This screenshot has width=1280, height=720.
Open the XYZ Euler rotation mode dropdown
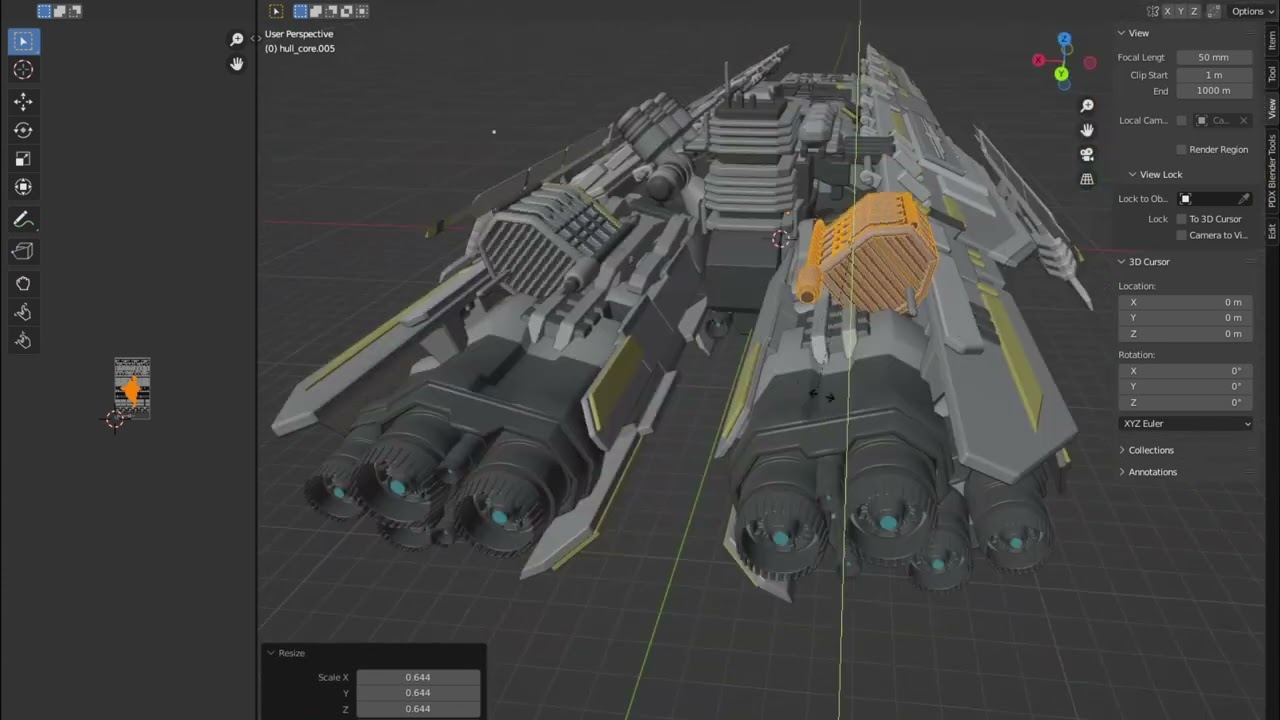[1186, 424]
